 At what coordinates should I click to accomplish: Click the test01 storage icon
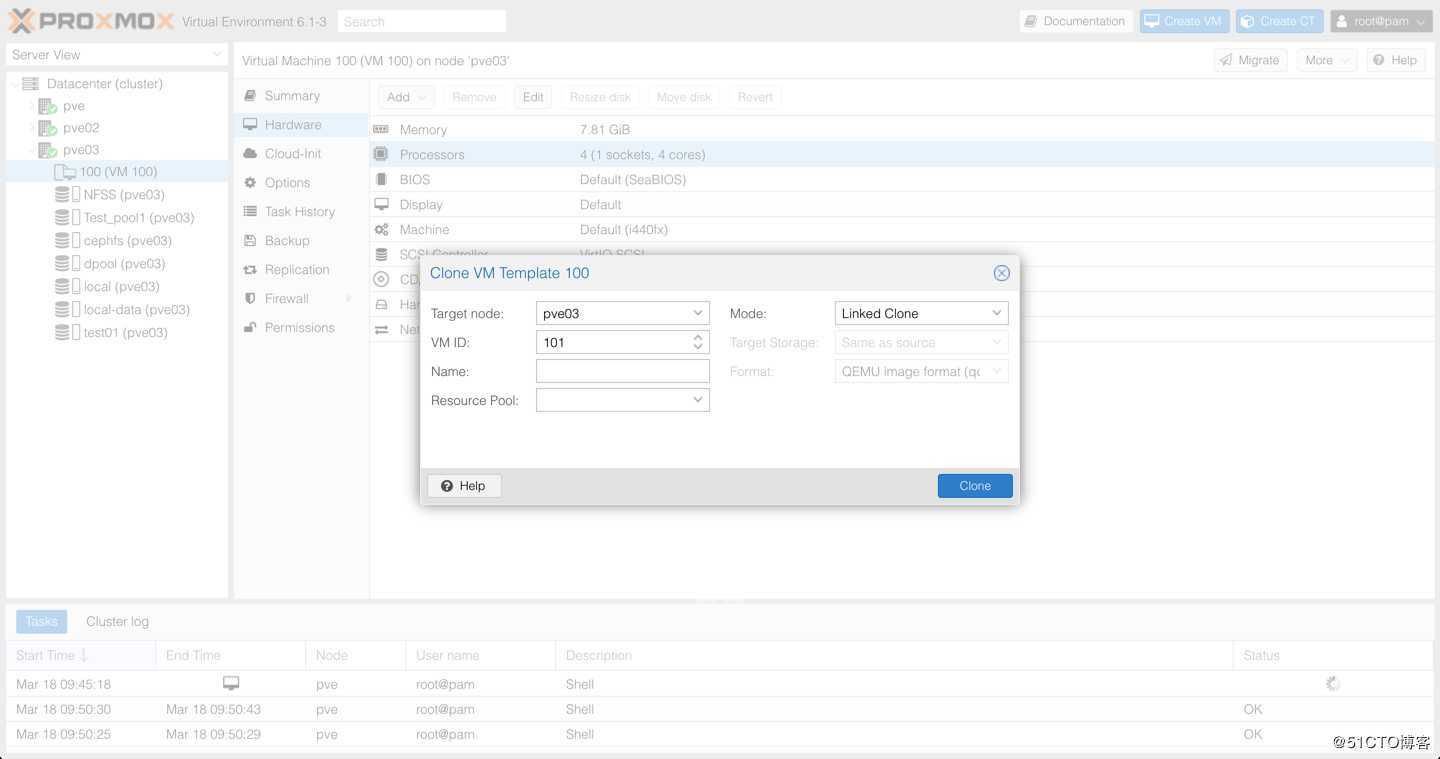67,333
